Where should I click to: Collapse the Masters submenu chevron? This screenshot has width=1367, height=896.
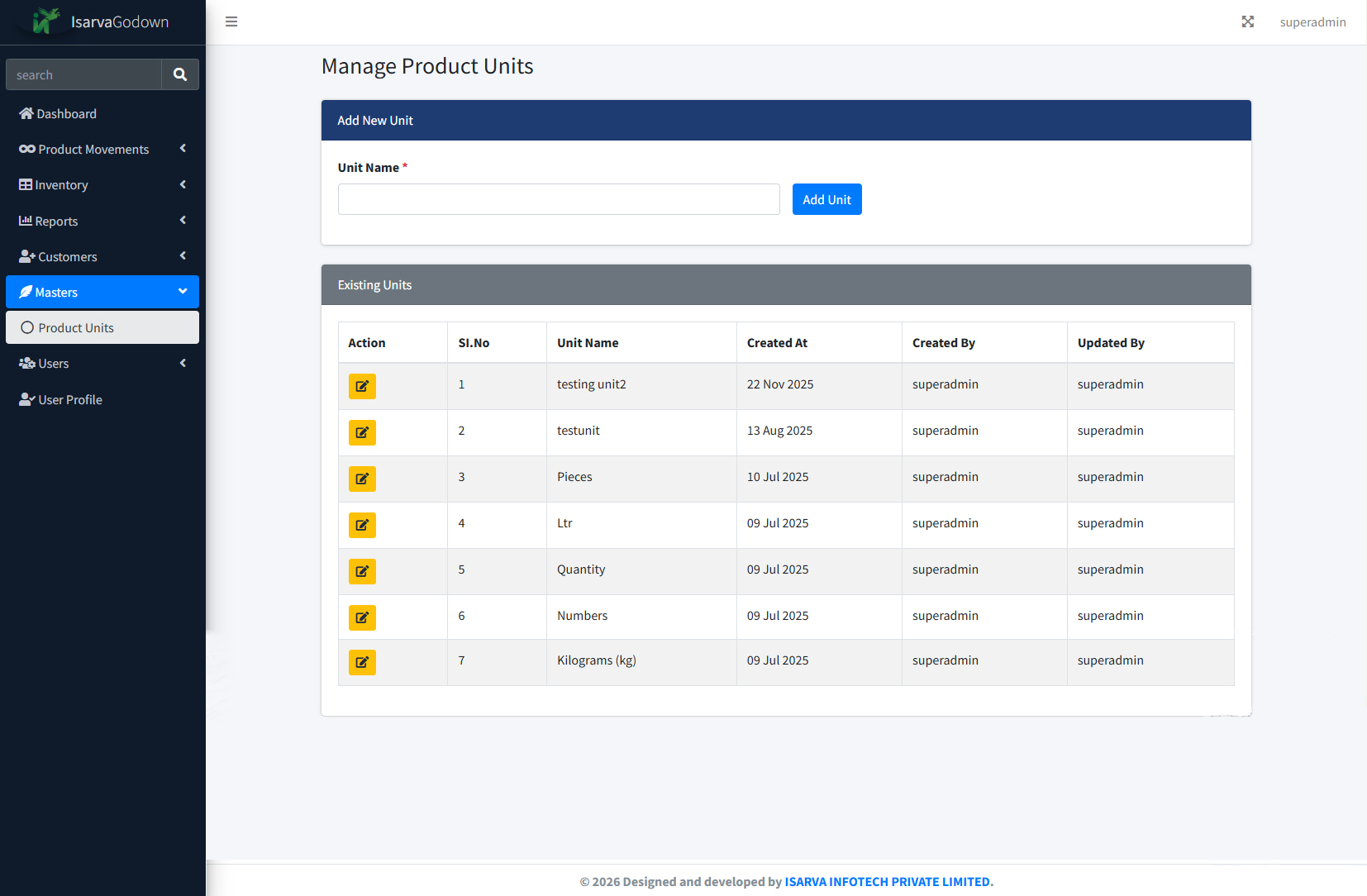[183, 291]
